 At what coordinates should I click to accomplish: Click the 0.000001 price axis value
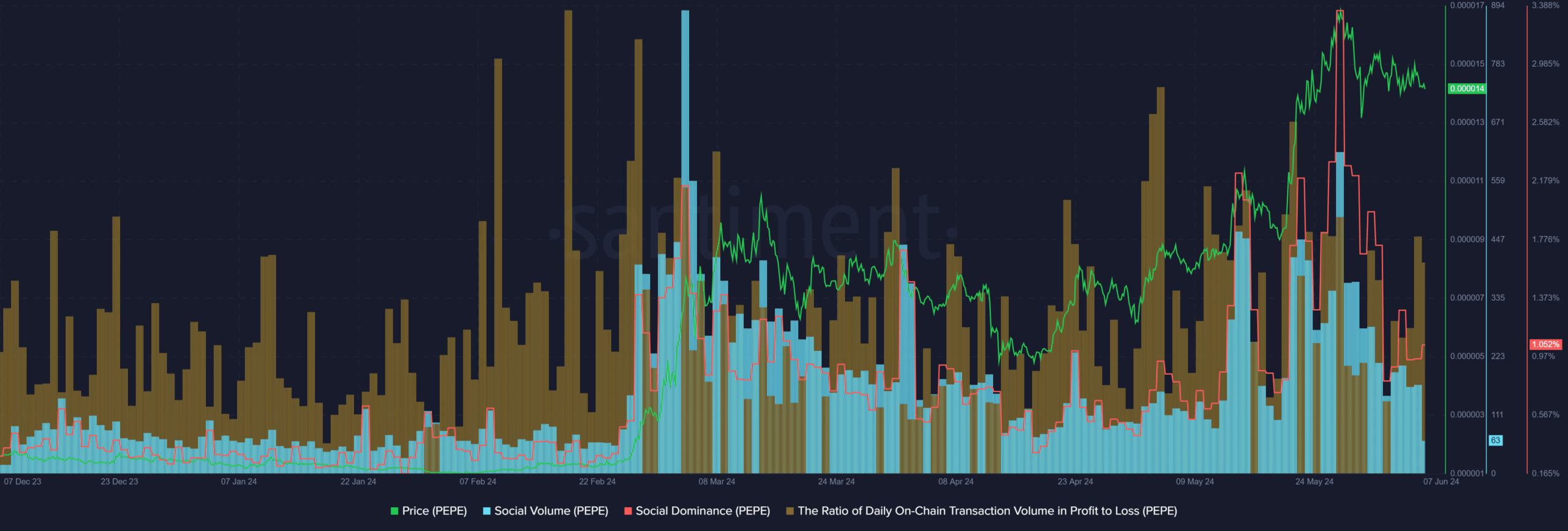1467,473
